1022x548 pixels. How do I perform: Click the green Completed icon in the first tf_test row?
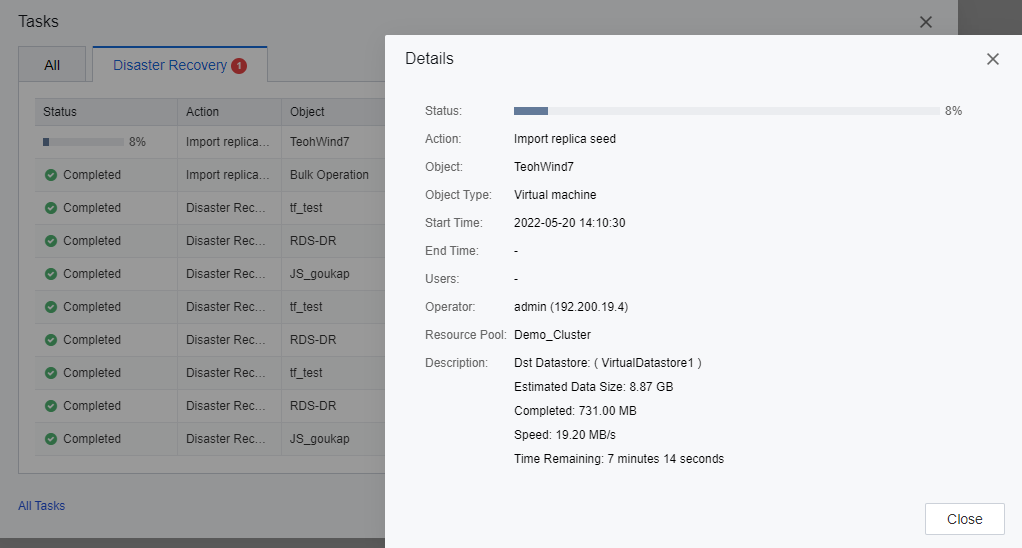click(51, 208)
